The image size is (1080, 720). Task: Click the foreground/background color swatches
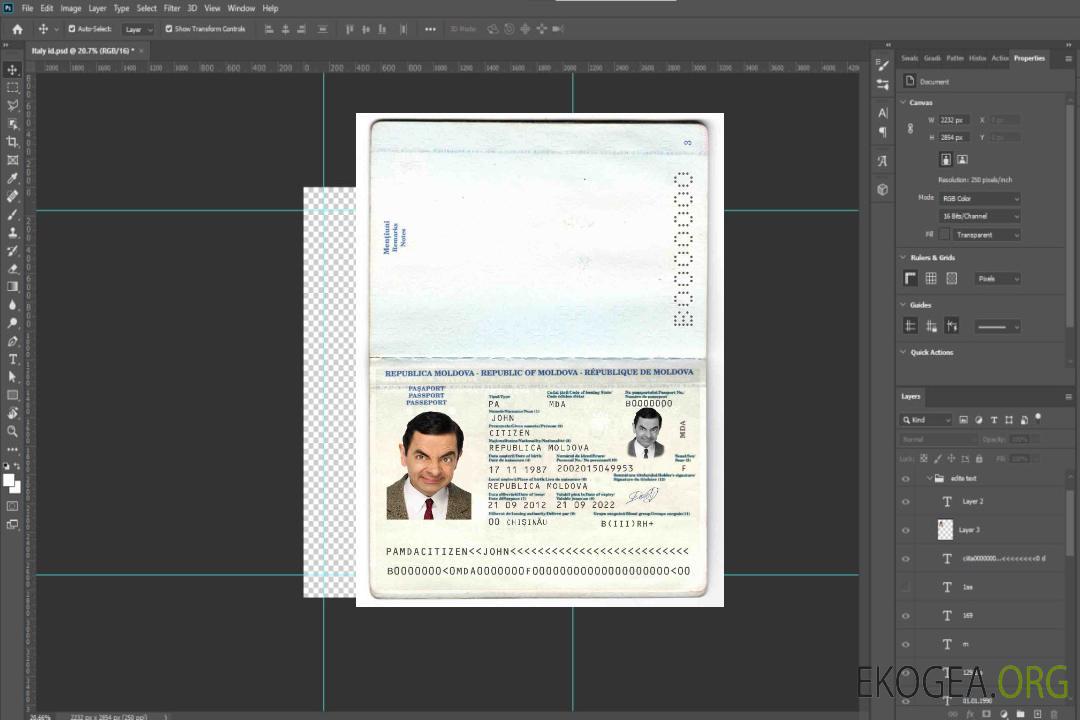[12, 483]
